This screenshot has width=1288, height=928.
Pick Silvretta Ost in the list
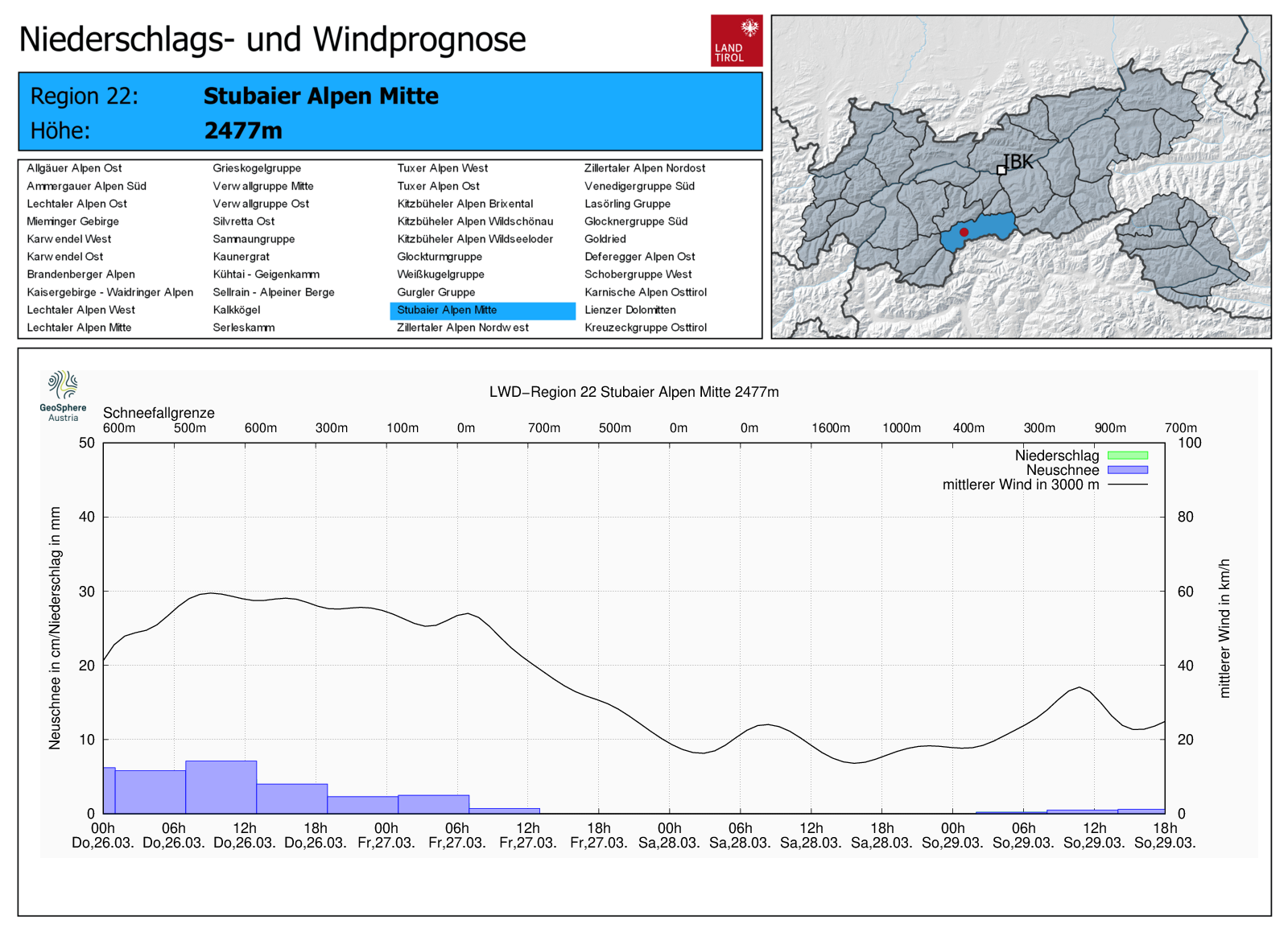click(243, 221)
